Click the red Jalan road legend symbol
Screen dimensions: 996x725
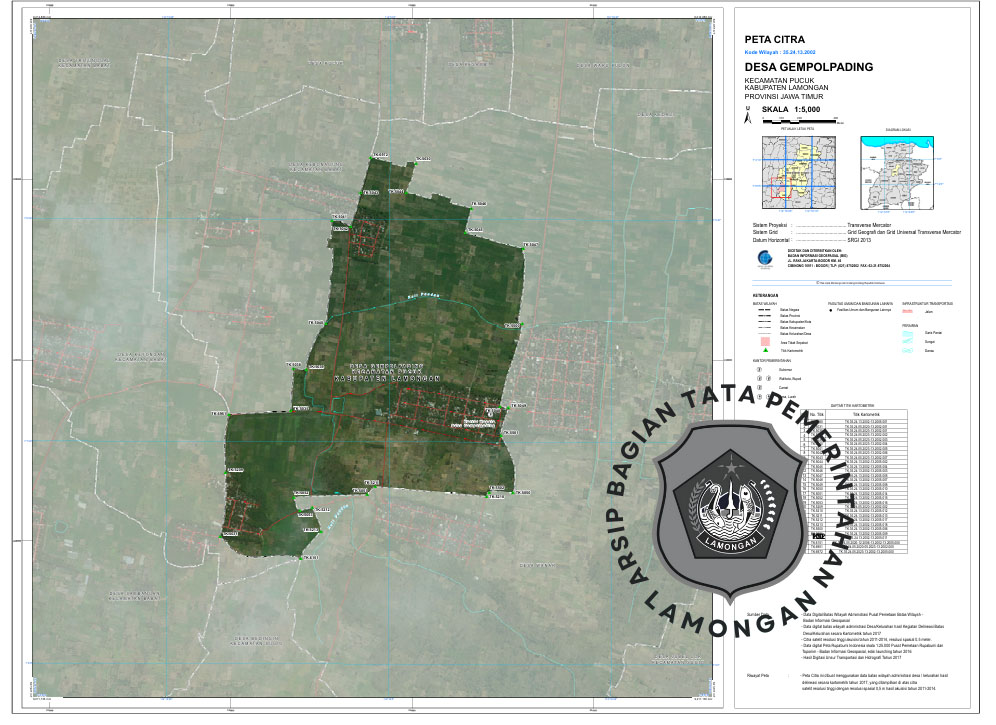tap(909, 311)
